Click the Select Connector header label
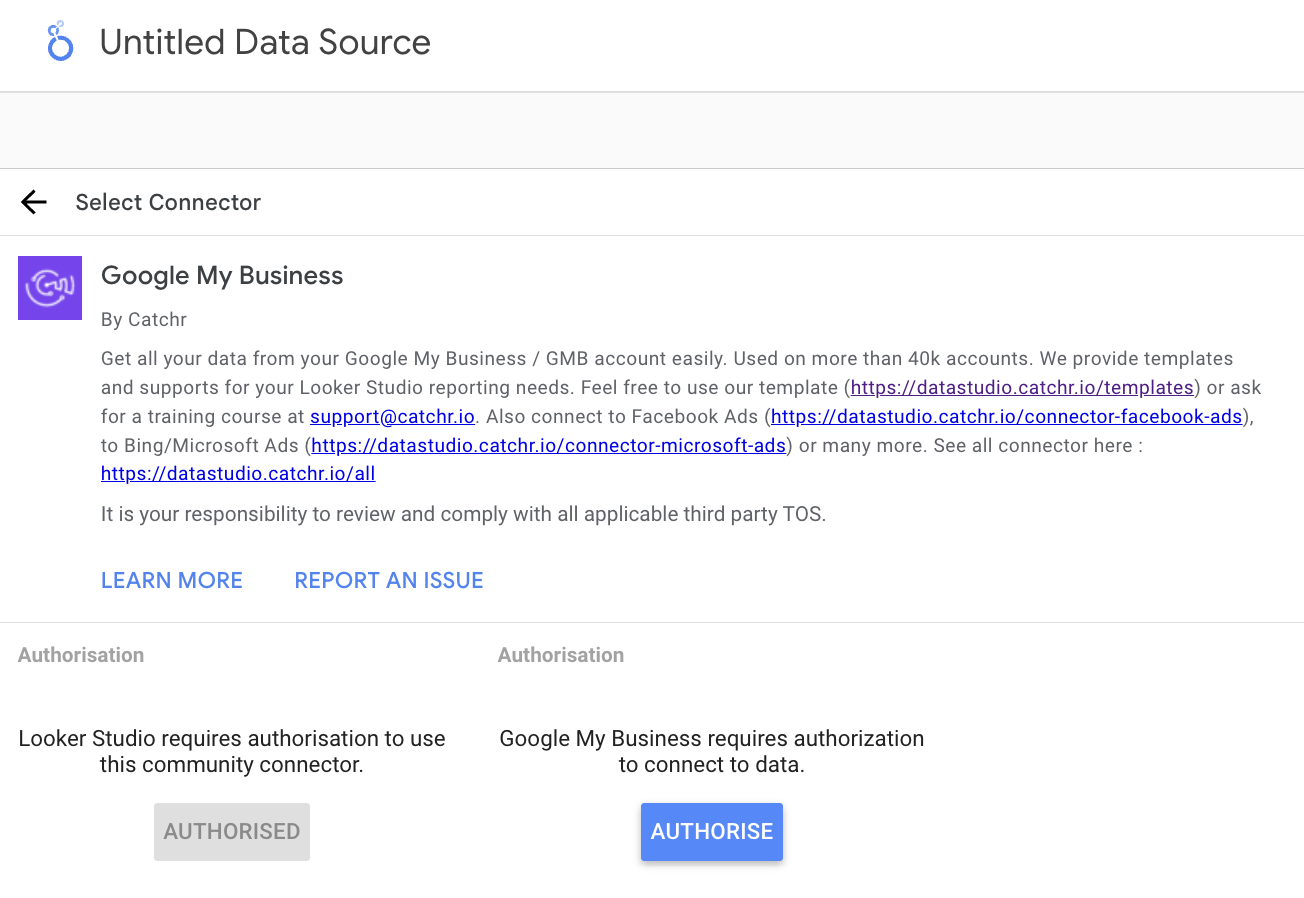1304x898 pixels. tap(167, 202)
